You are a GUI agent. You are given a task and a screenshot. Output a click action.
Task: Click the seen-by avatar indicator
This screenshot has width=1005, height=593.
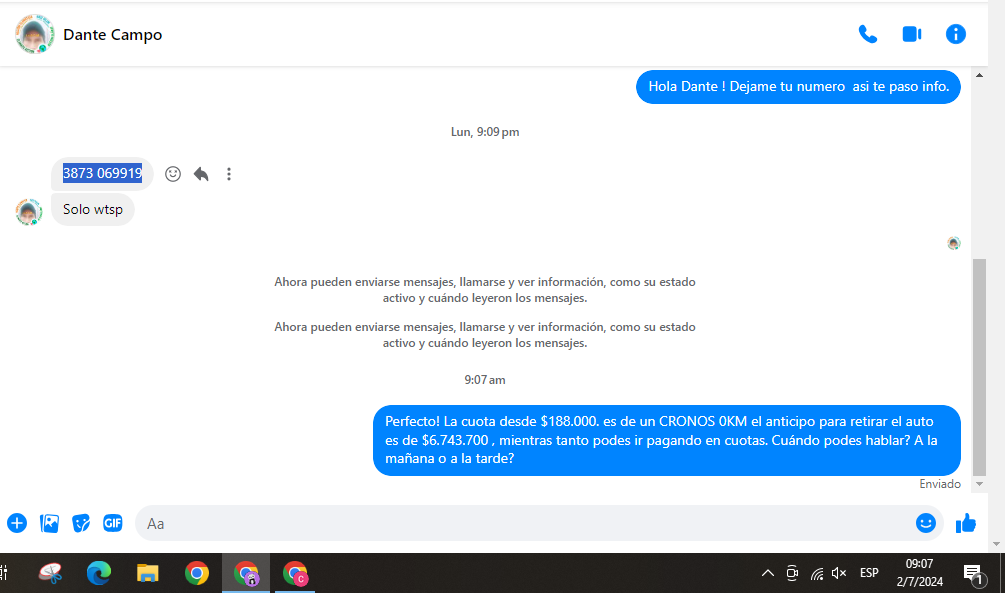click(x=954, y=243)
